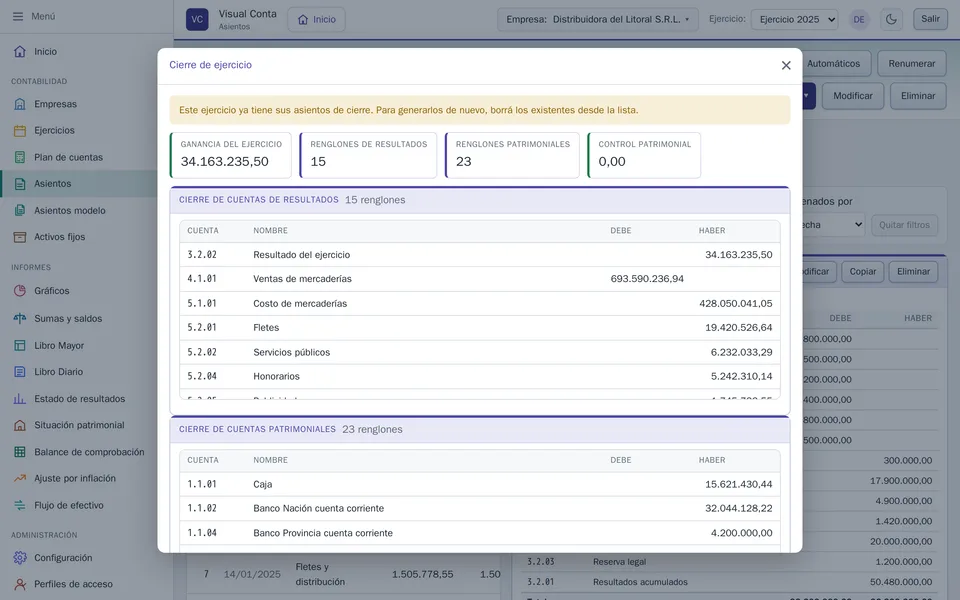Select the Servicios públicos row
The image size is (960, 600).
[x=479, y=352]
